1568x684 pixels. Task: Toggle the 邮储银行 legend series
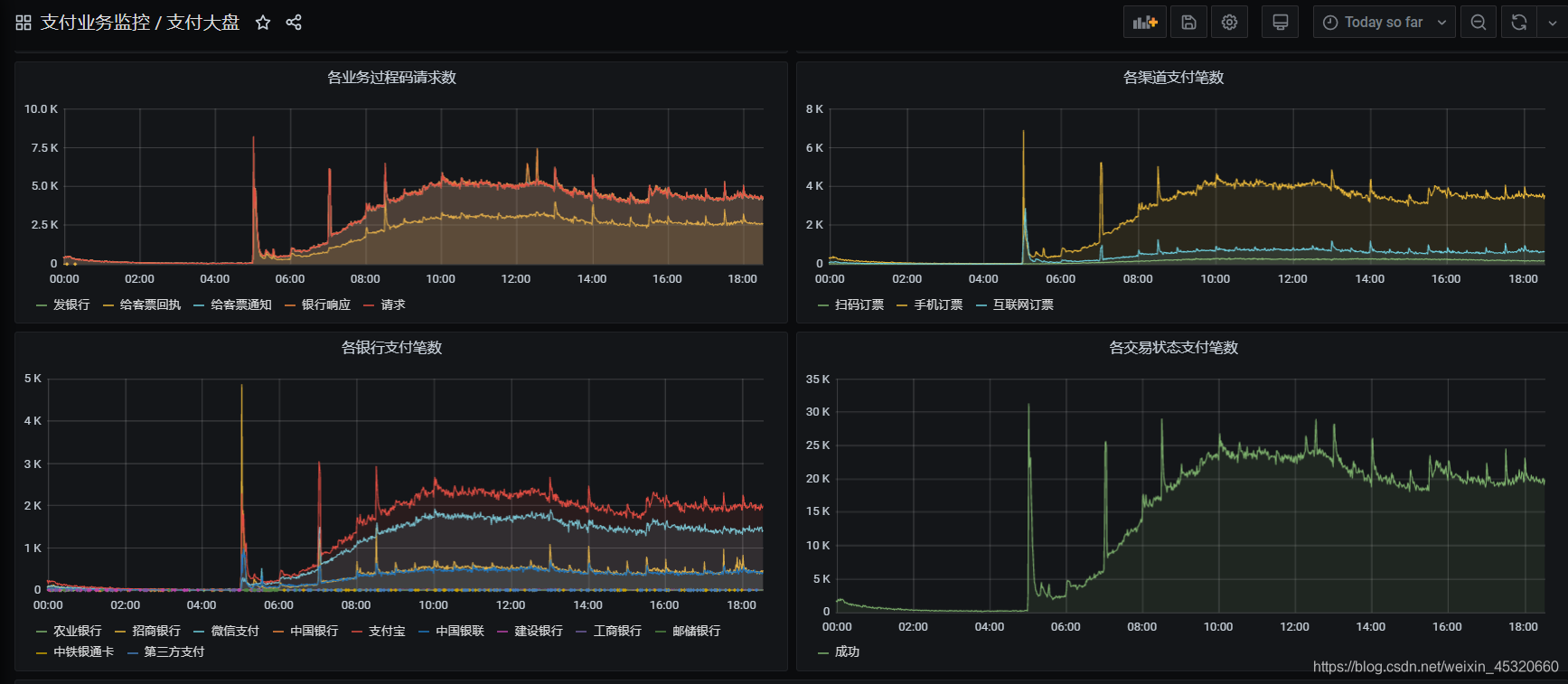697,632
